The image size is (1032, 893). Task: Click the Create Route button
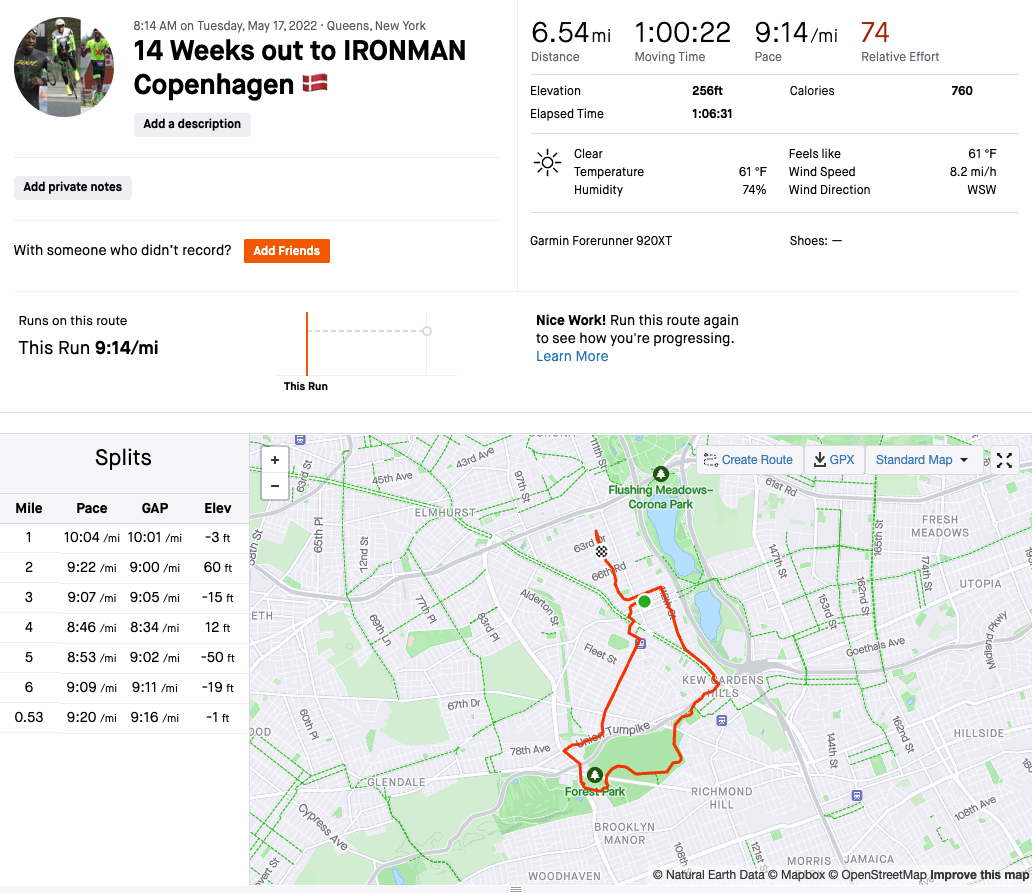[x=748, y=460]
